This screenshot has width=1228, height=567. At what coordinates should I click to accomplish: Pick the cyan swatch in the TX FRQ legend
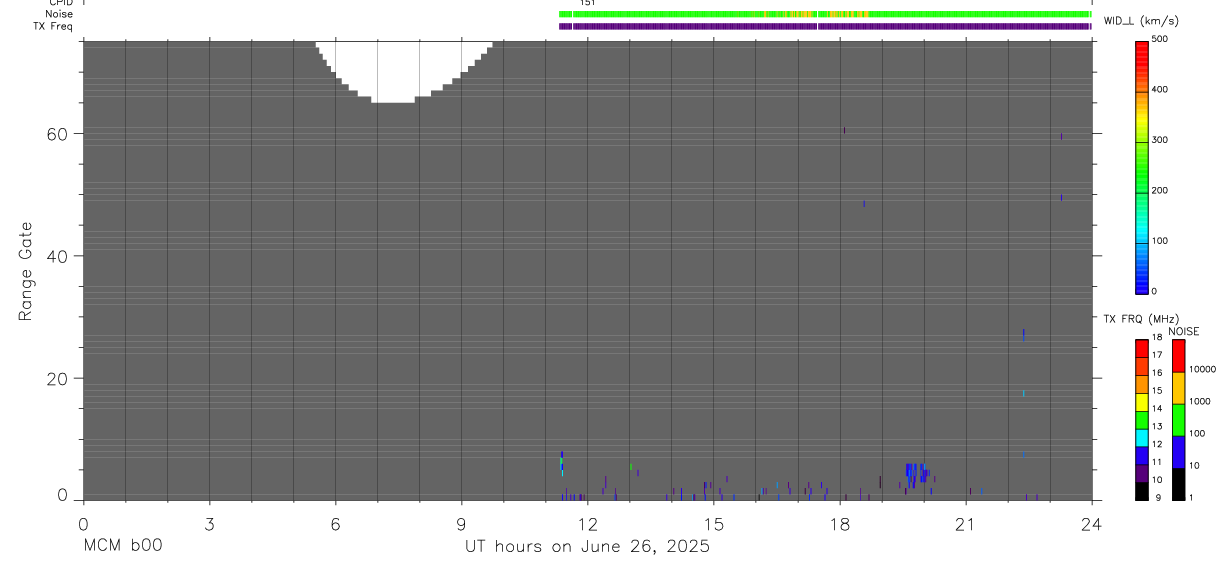[x=1143, y=437]
